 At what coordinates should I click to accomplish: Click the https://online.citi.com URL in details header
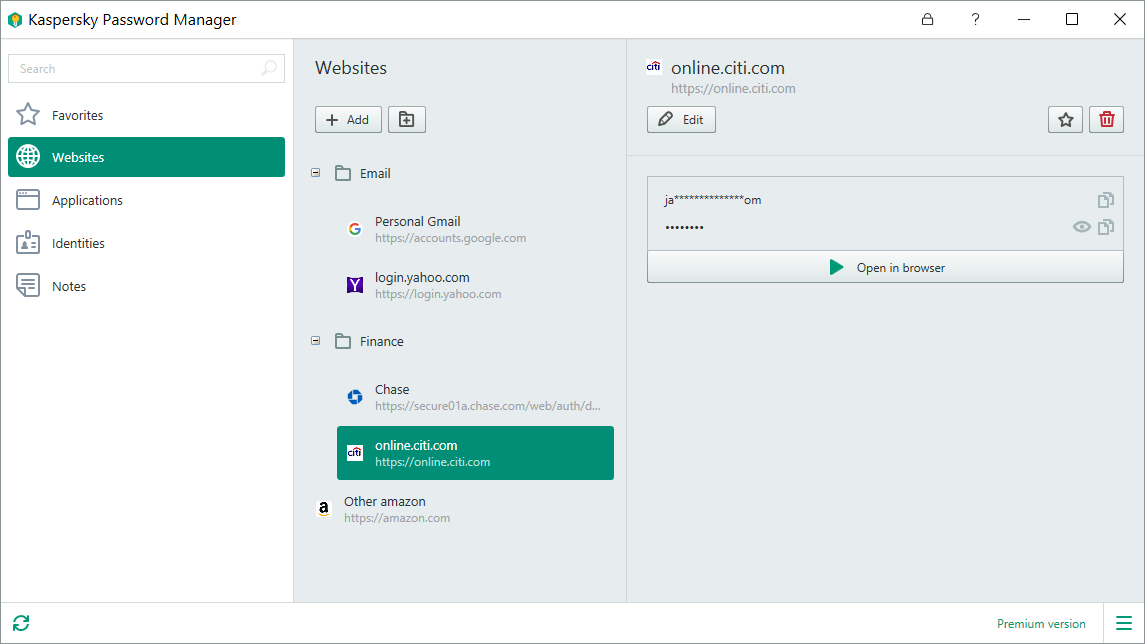coord(733,88)
